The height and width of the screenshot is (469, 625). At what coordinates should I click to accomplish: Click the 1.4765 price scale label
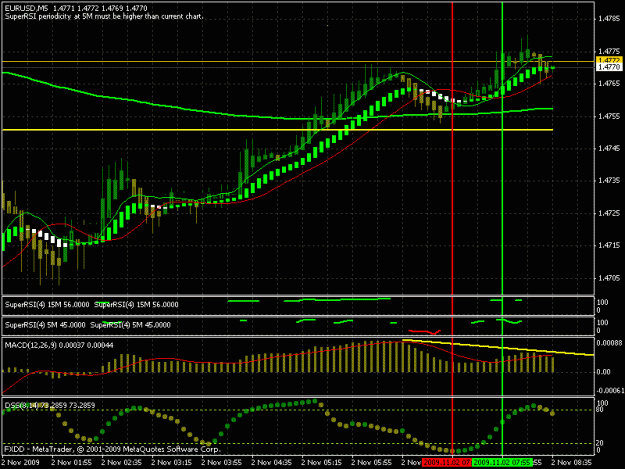pyautogui.click(x=609, y=83)
